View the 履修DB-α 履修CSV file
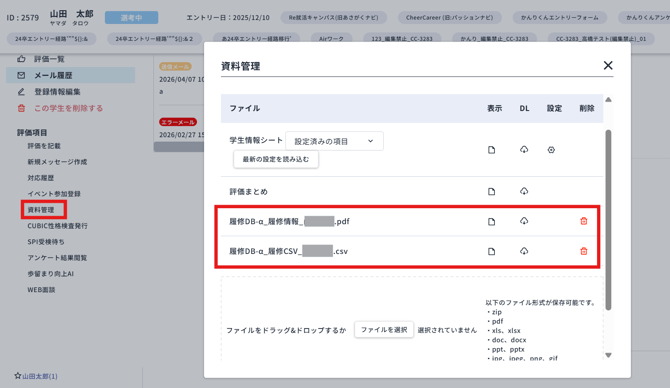This screenshot has width=670, height=388. point(491,252)
